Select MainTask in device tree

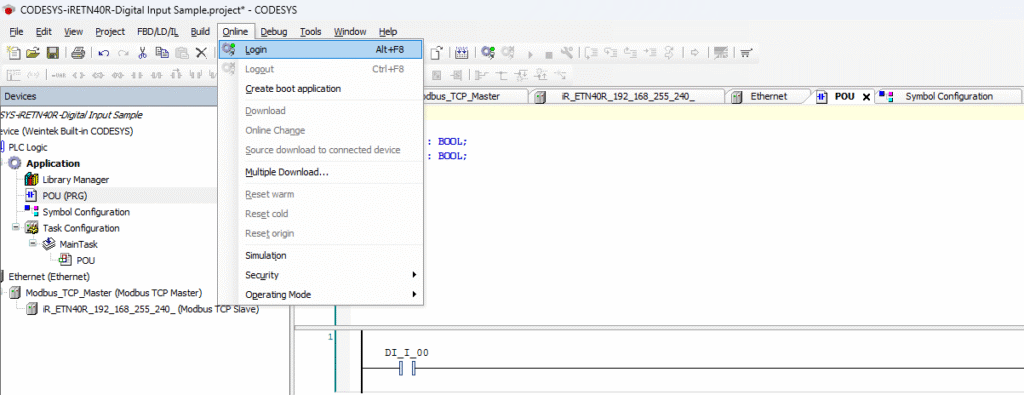(x=78, y=244)
